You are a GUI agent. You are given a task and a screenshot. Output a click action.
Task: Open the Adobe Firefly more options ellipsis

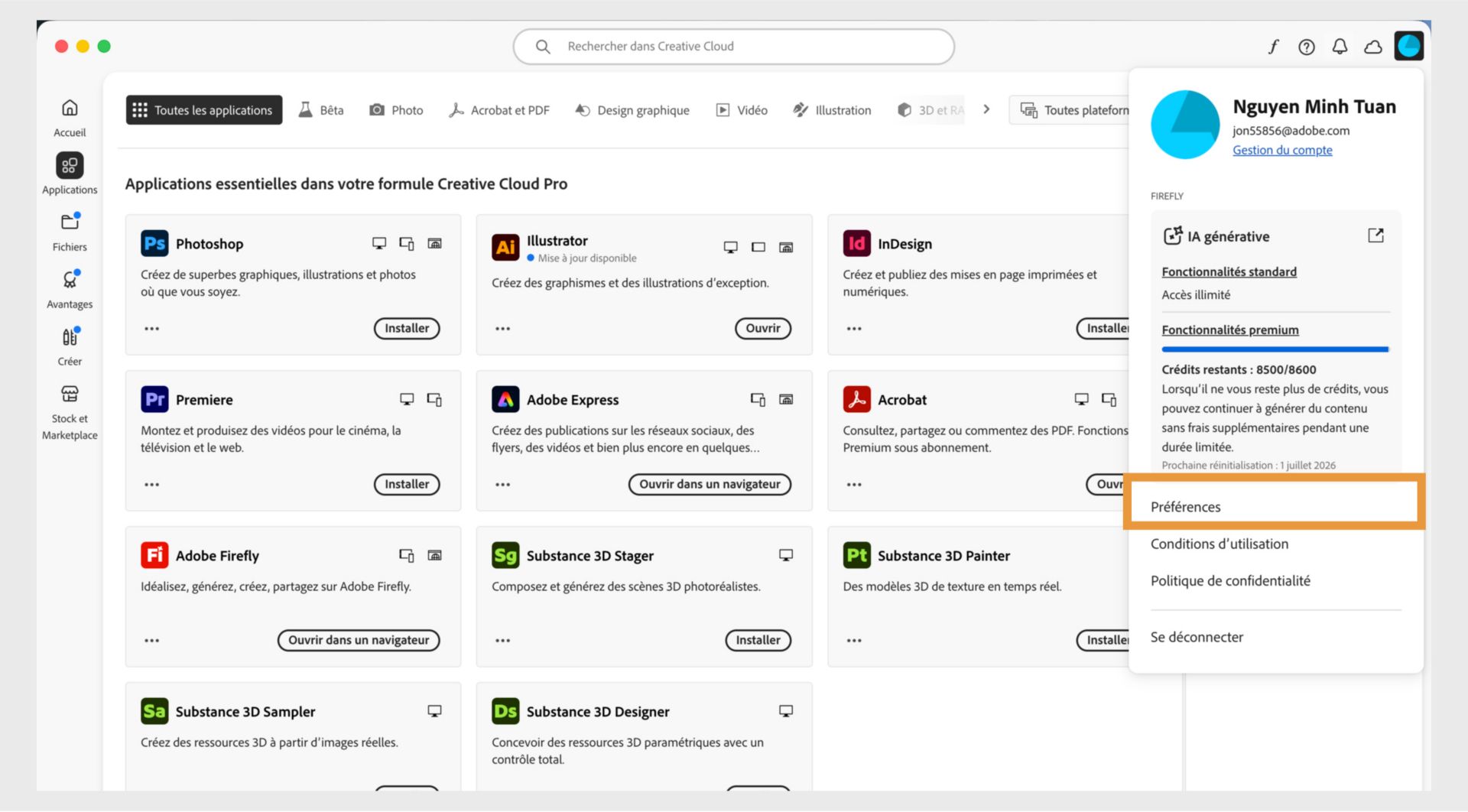point(152,641)
